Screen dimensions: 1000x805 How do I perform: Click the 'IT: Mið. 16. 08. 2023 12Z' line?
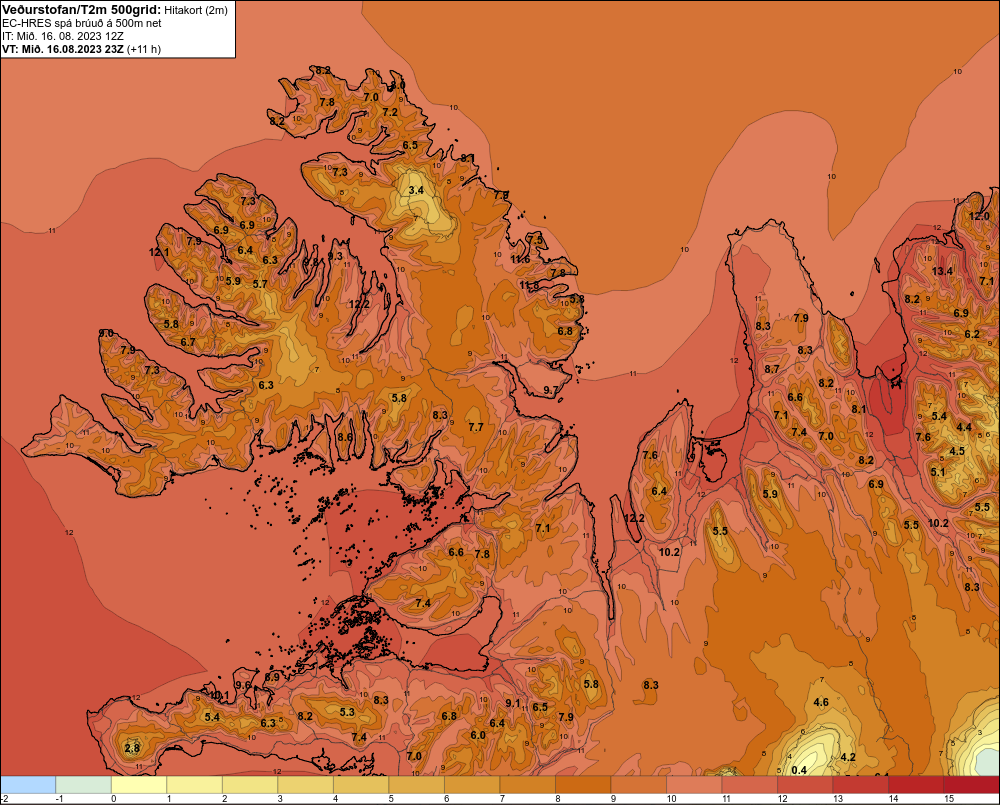point(63,36)
